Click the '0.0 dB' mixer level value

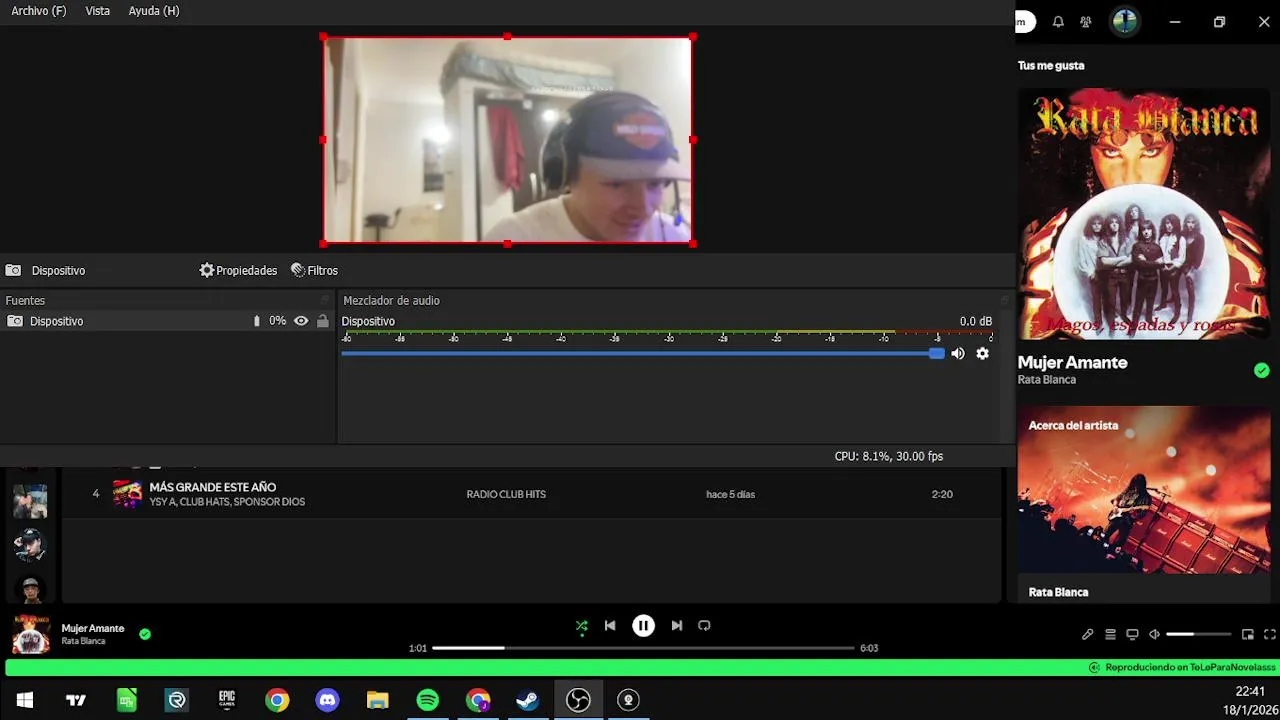pos(976,321)
